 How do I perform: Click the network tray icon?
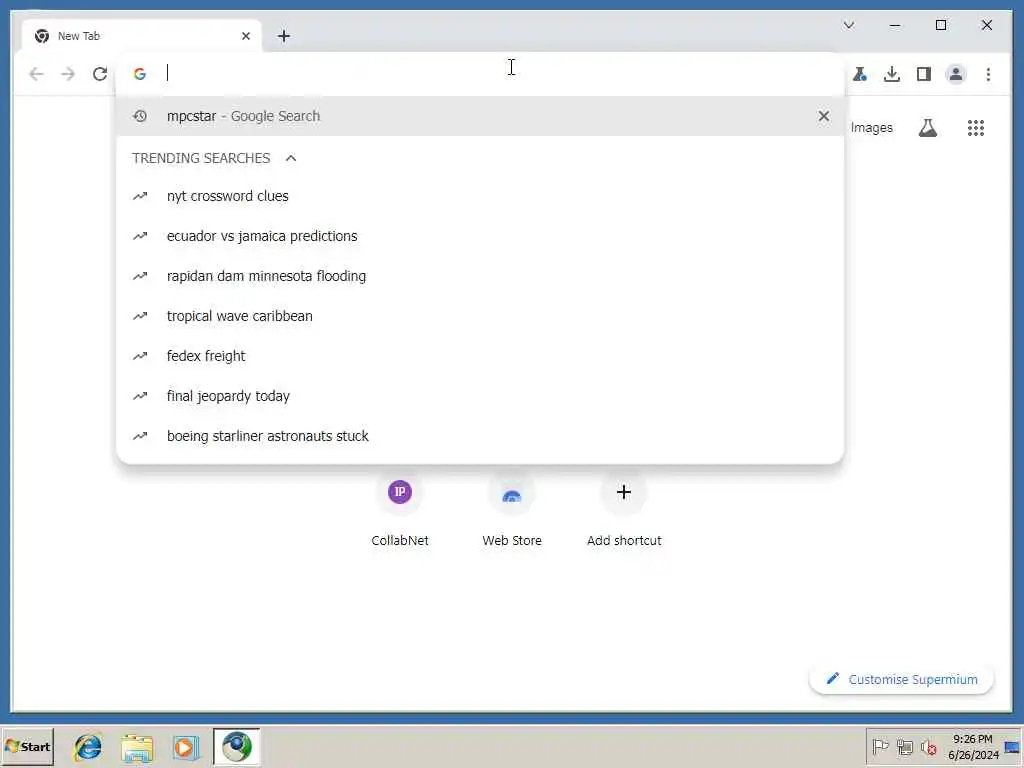click(x=904, y=746)
